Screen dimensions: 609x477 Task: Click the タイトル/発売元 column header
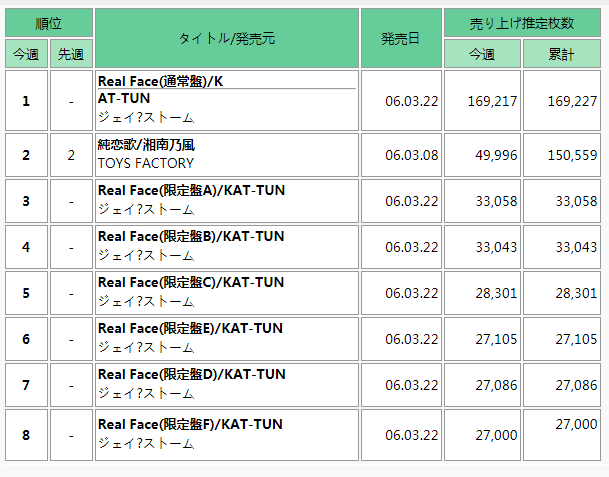tap(227, 38)
